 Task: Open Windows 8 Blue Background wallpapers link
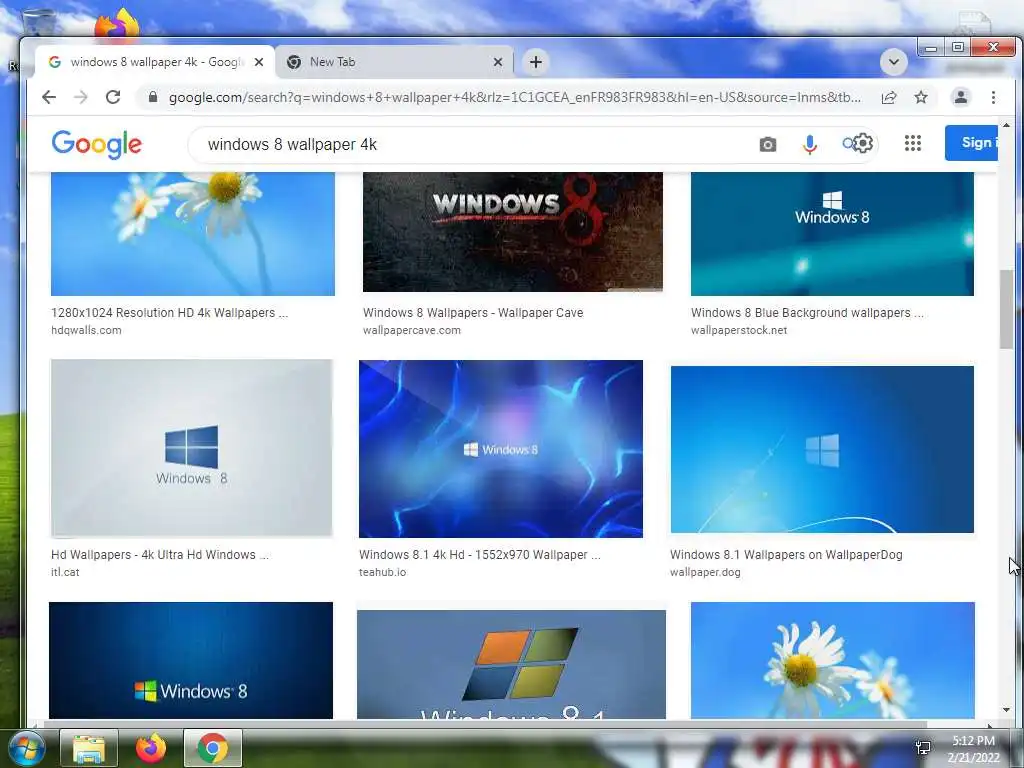point(807,313)
